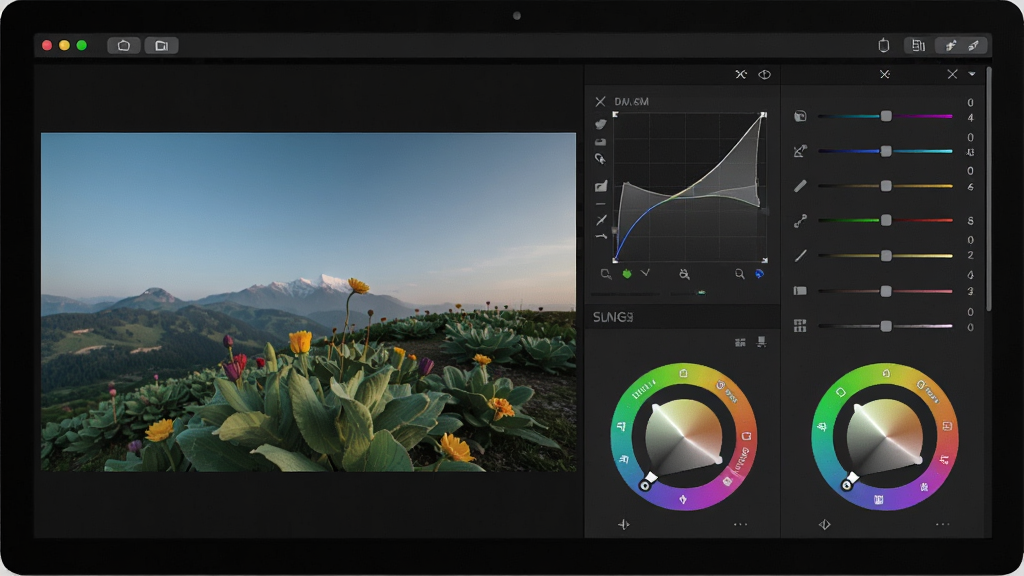The image size is (1024, 576).
Task: Open the folder button in the title bar
Action: 161,46
